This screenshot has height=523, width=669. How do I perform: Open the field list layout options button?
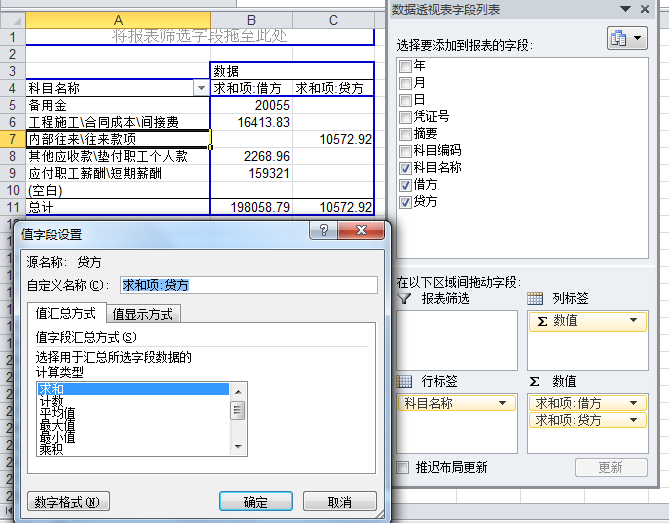[626, 39]
